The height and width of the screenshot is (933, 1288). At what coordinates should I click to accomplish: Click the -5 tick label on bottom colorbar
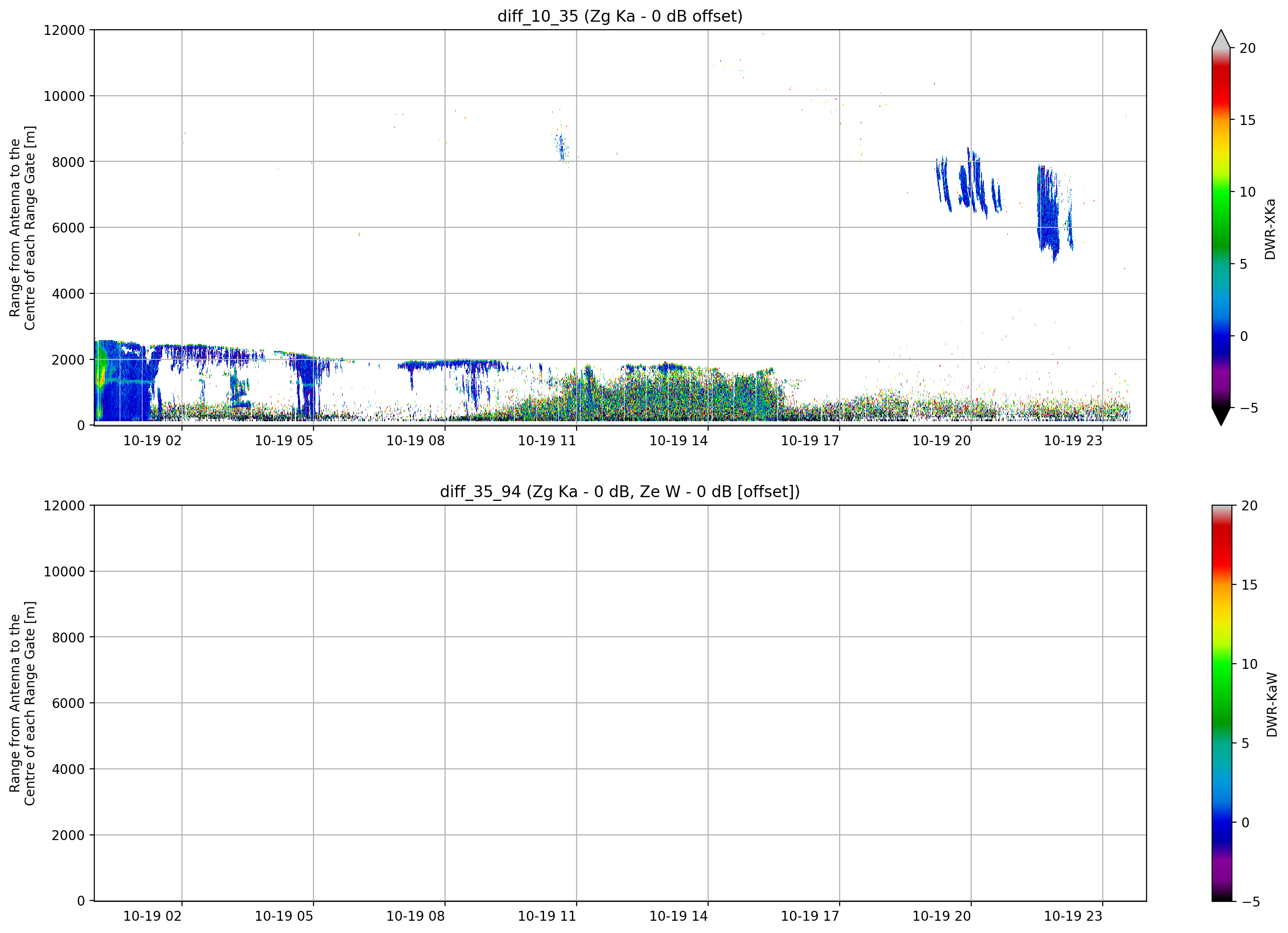(1250, 902)
